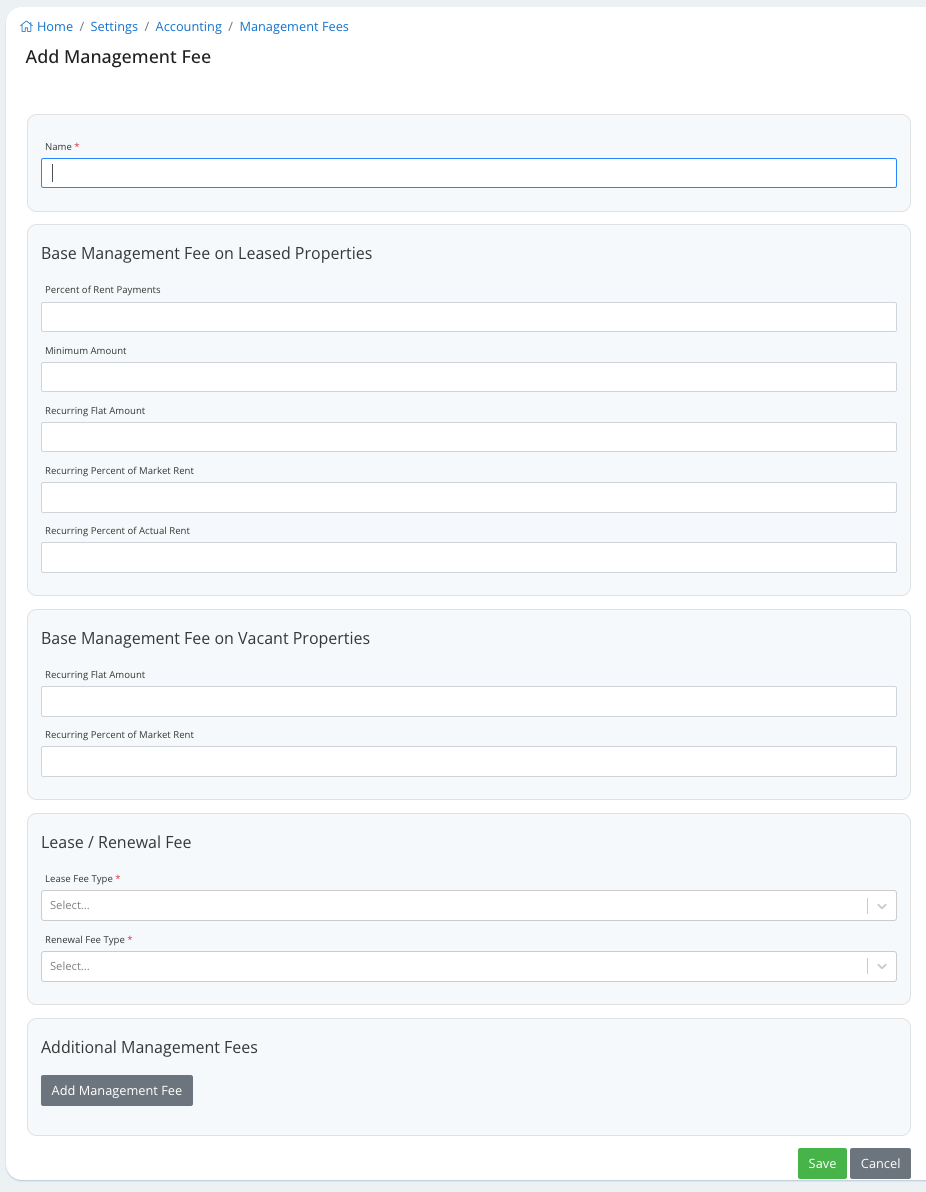Click the Minimum Amount input field
Viewport: 926px width, 1192px height.
click(469, 376)
